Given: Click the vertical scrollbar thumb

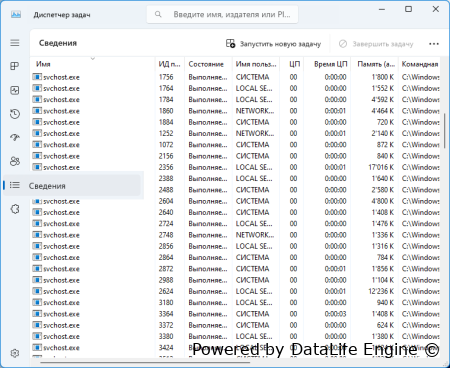Looking at the screenshot, I should 444,131.
